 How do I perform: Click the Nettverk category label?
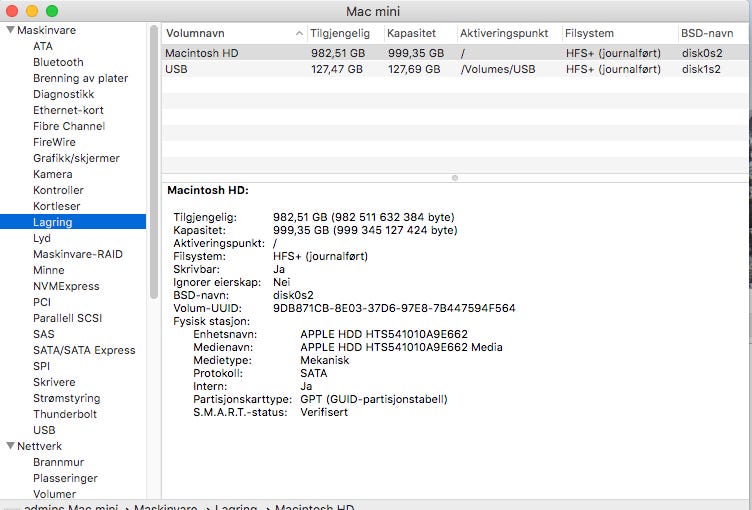[x=39, y=446]
